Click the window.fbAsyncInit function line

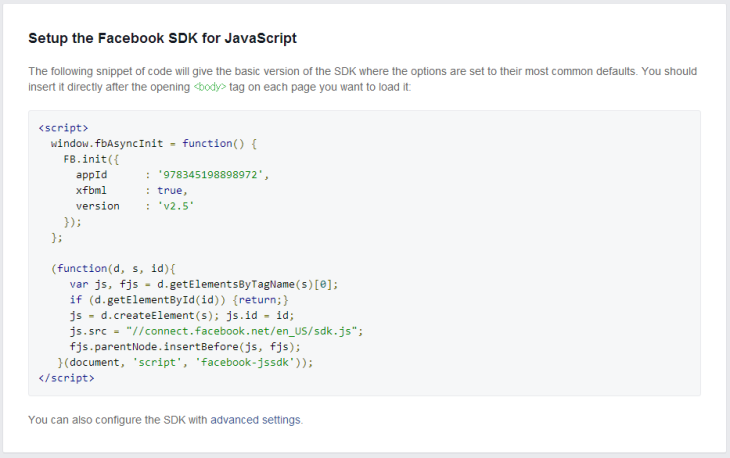pyautogui.click(x=154, y=144)
